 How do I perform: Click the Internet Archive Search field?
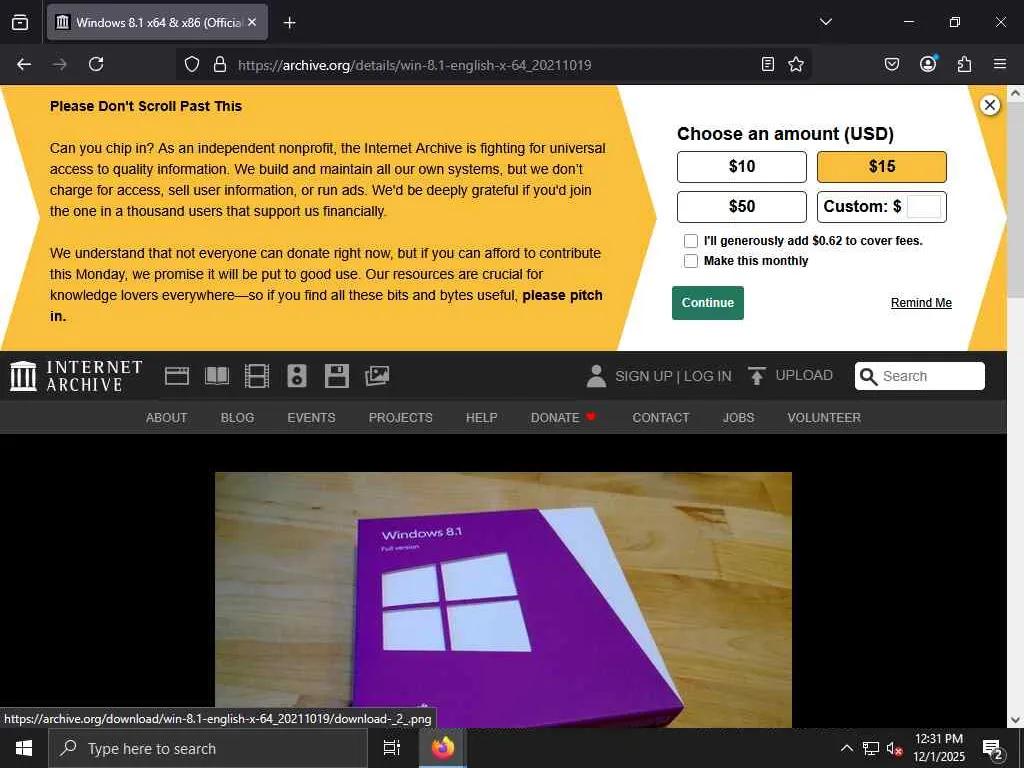coord(920,376)
